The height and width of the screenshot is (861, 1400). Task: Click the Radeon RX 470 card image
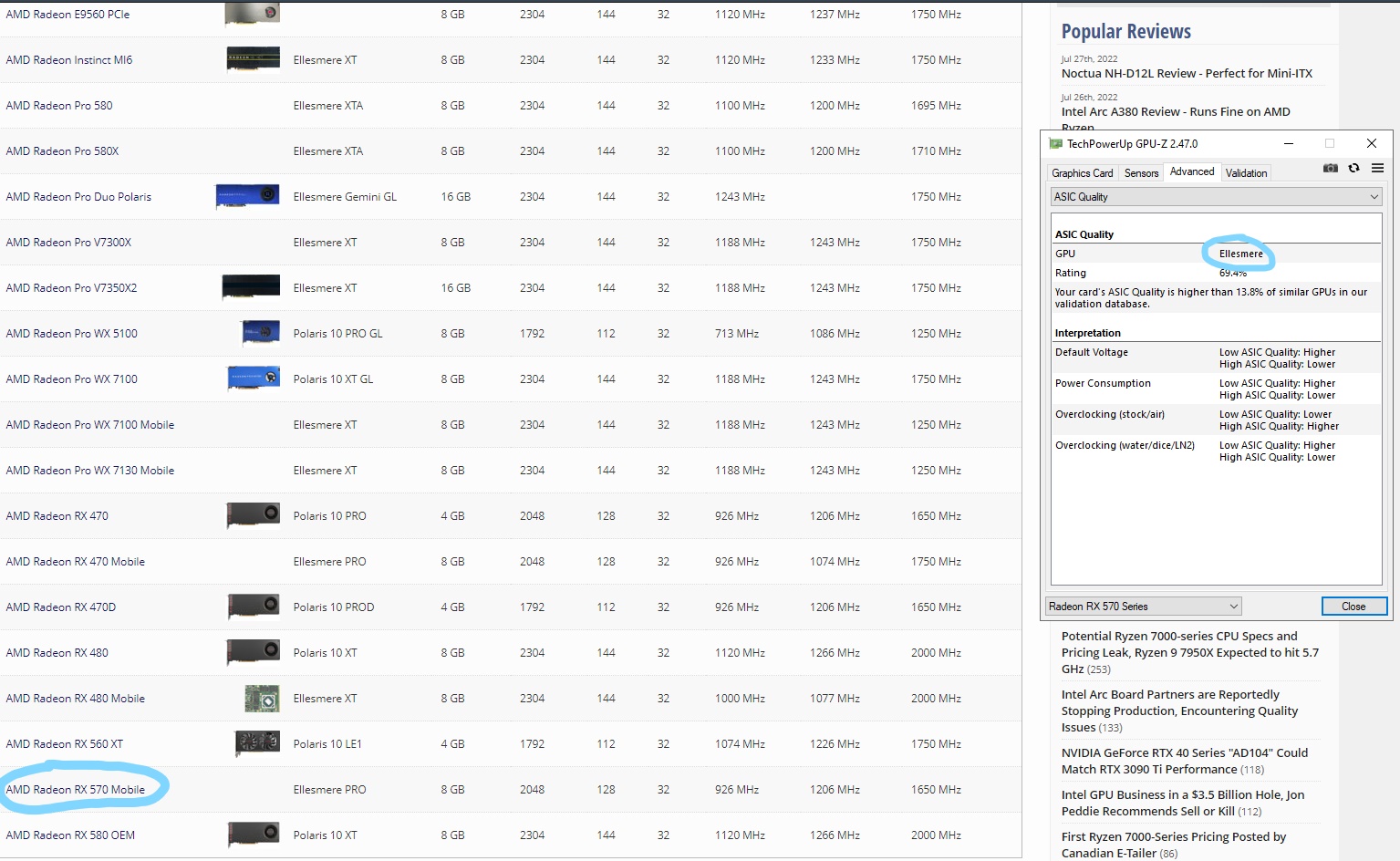pos(253,515)
